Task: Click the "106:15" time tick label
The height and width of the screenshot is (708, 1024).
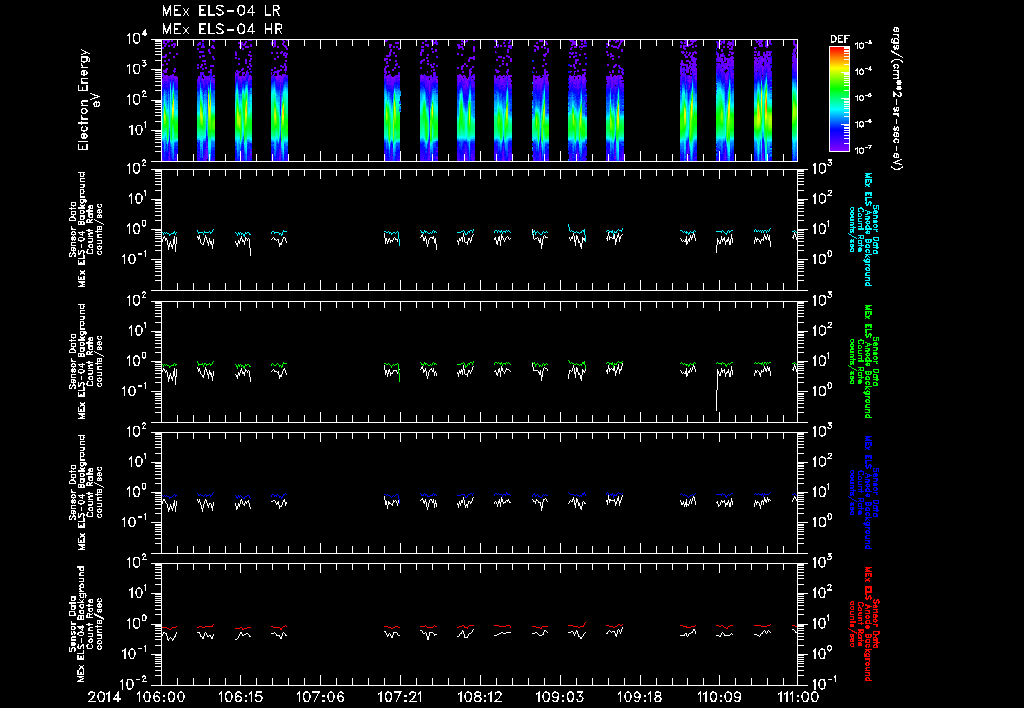Action: click(x=240, y=697)
